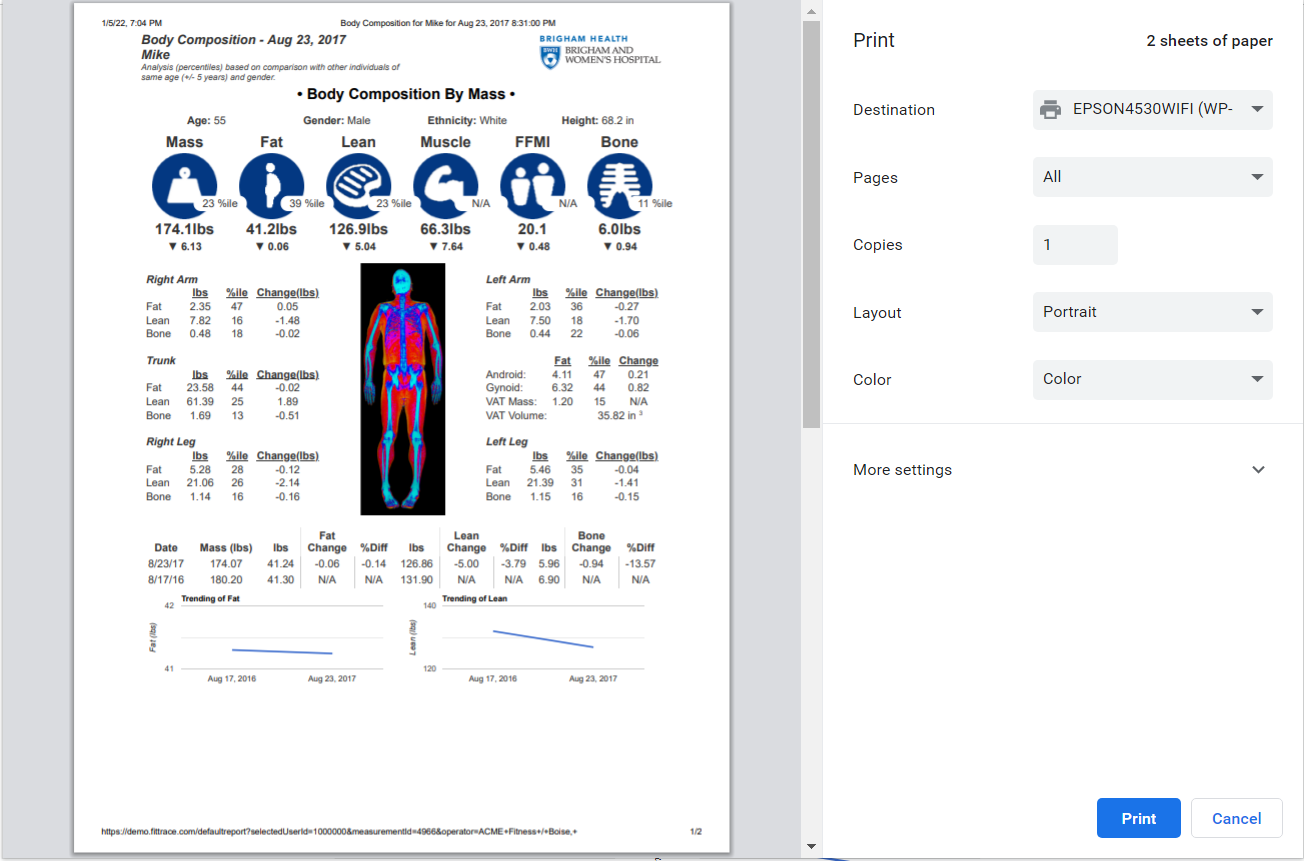Open the Color mode dropdown
Image resolution: width=1304 pixels, height=861 pixels.
1152,379
